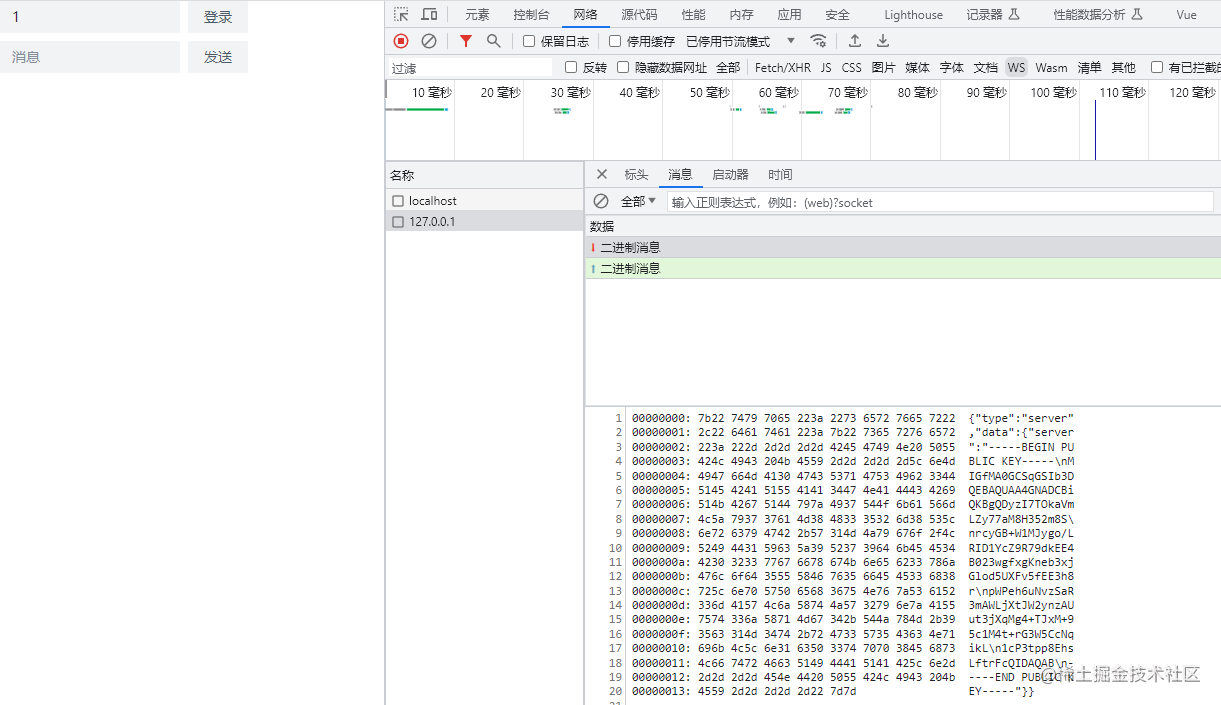The width and height of the screenshot is (1221, 705).
Task: Clear WebSocket messages icon
Action: coord(601,201)
